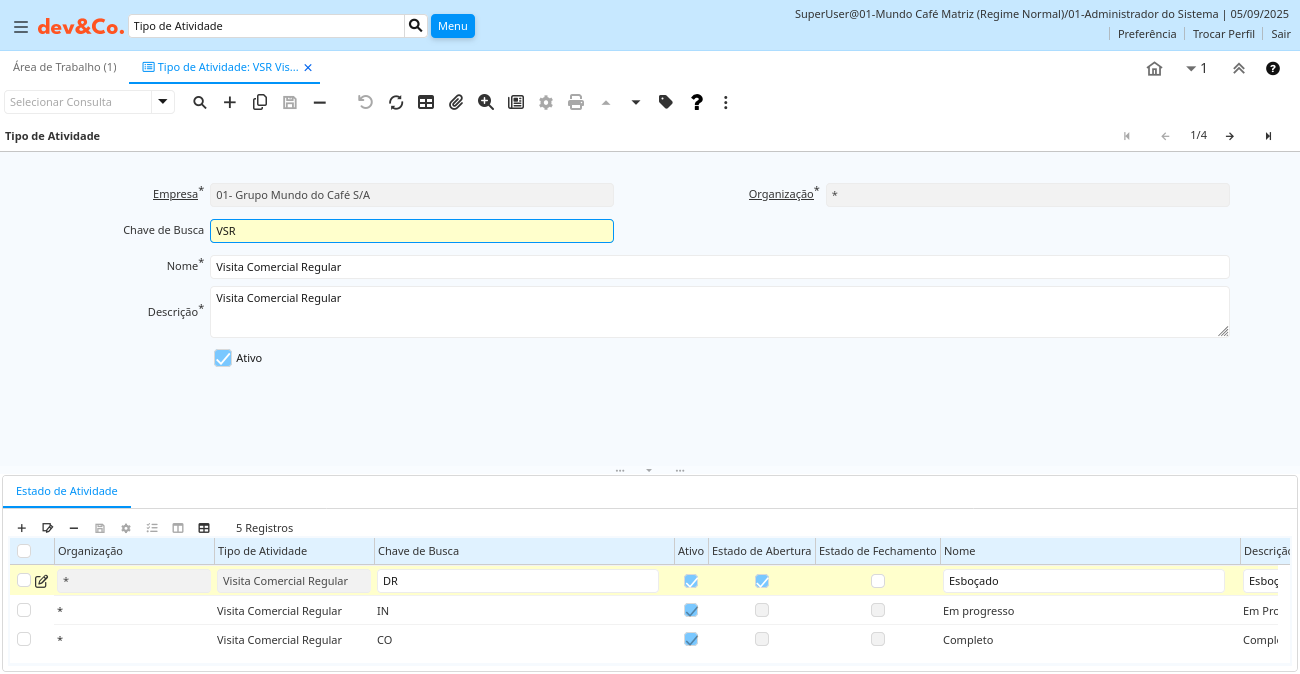Open the hamburger menu next to logo
Image resolution: width=1300 pixels, height=674 pixels.
coord(21,27)
